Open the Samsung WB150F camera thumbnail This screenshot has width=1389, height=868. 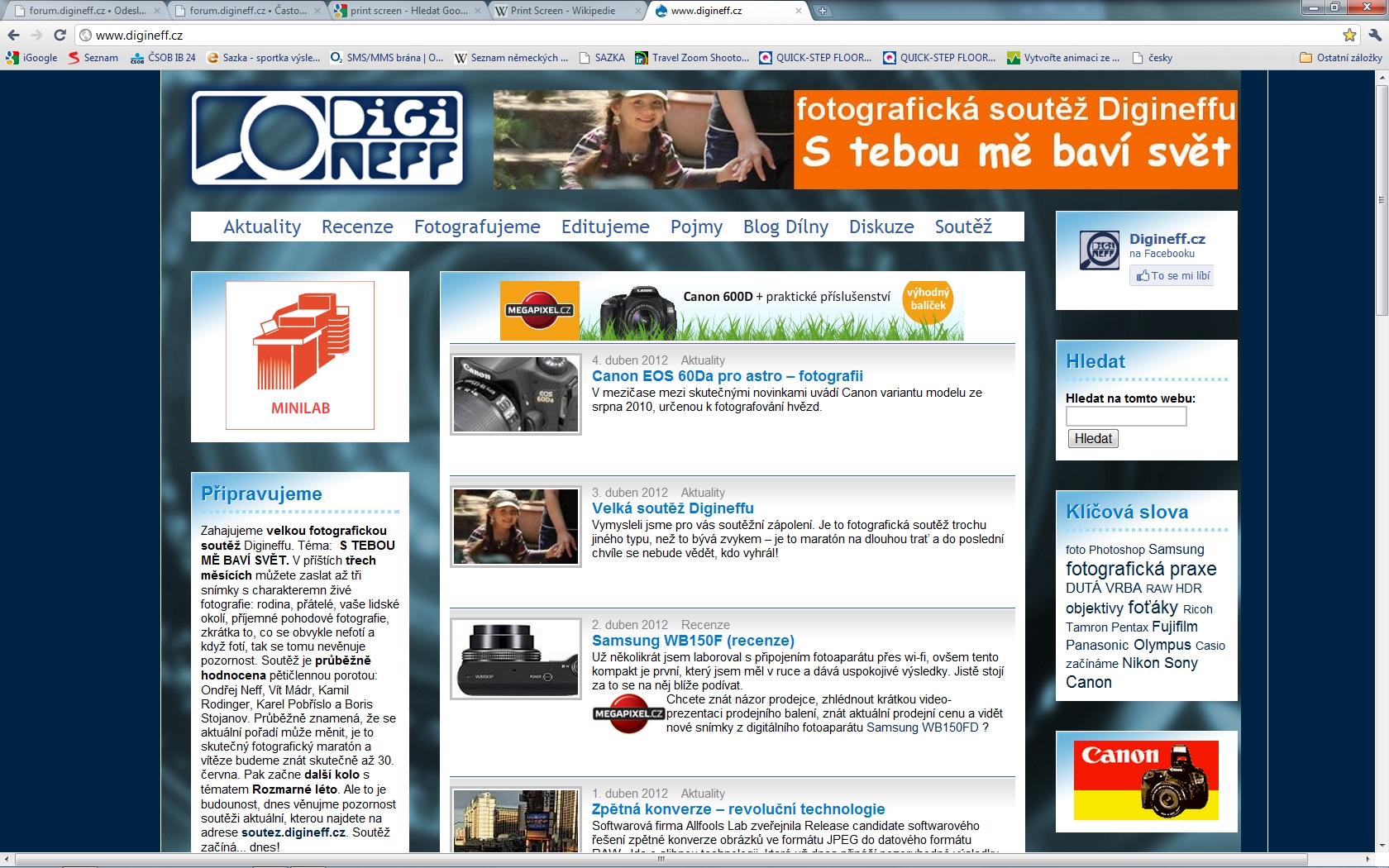(x=516, y=659)
